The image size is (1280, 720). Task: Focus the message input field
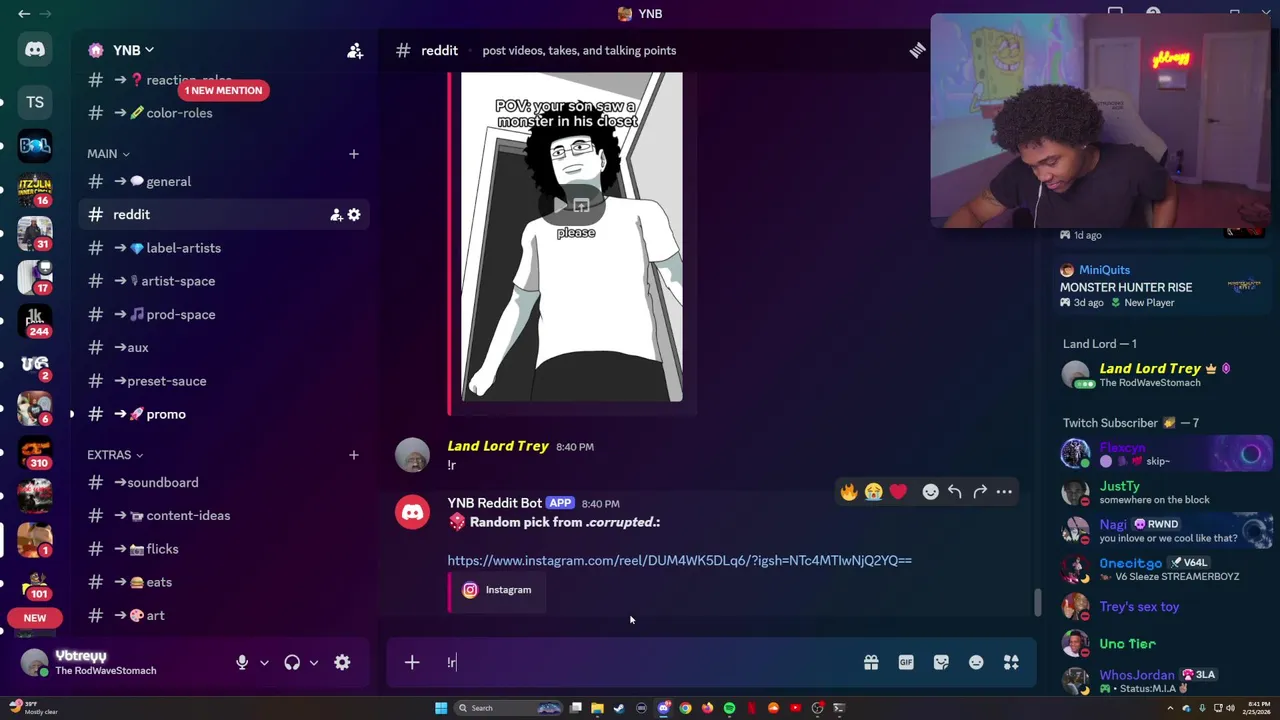point(650,662)
